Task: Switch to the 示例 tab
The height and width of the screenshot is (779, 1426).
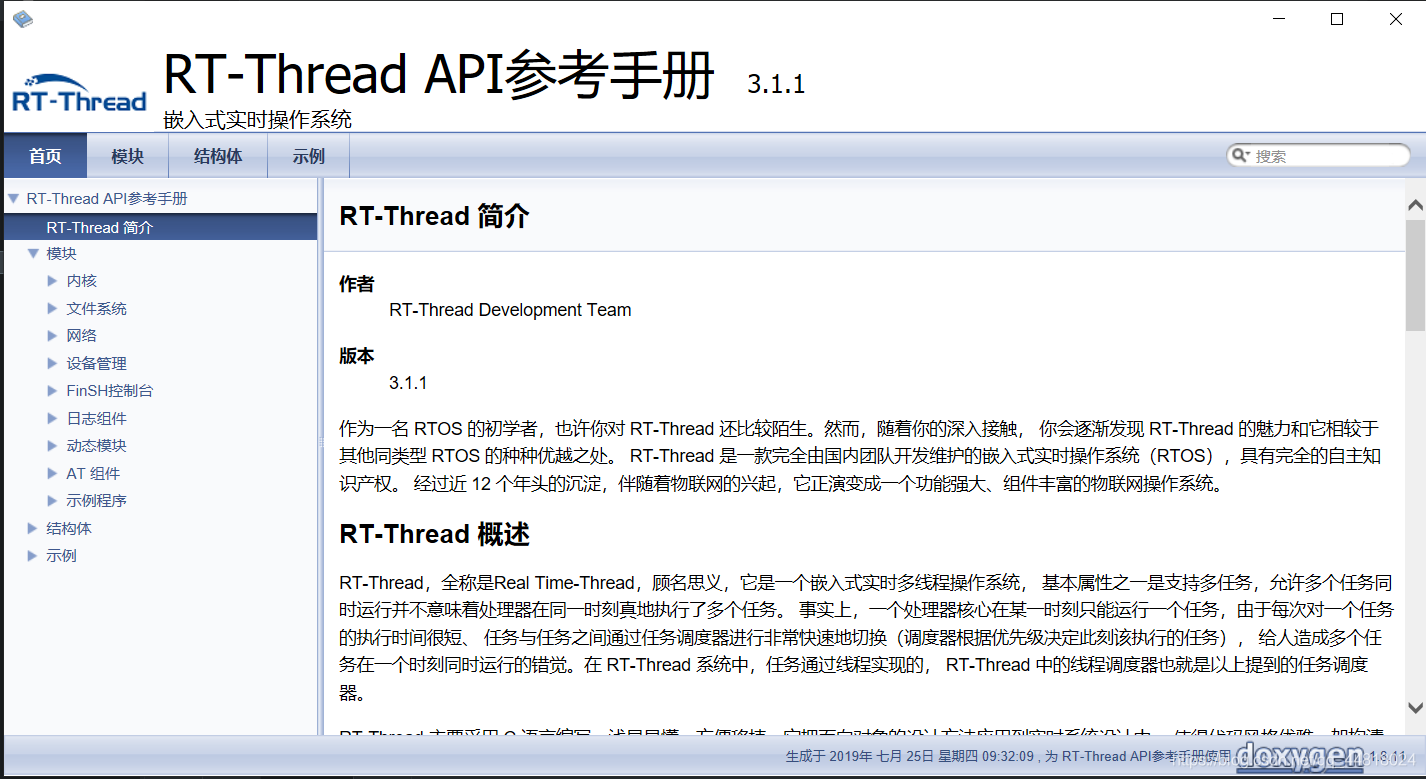Action: [x=309, y=156]
